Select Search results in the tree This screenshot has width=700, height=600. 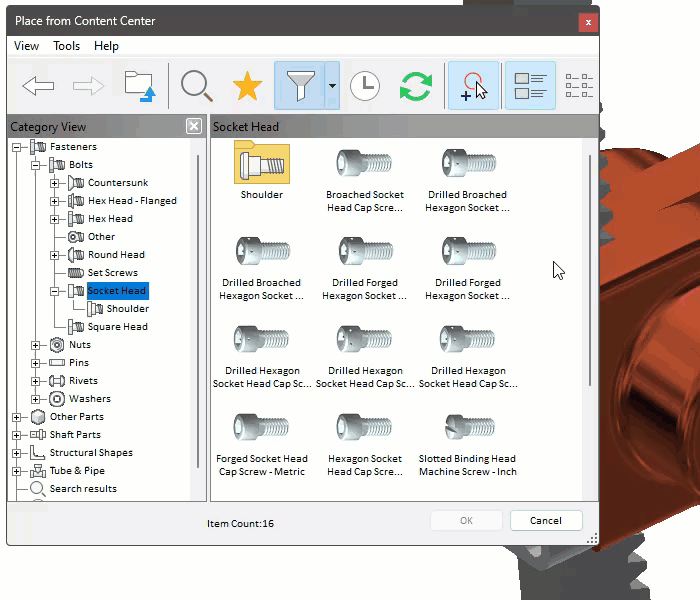(83, 488)
